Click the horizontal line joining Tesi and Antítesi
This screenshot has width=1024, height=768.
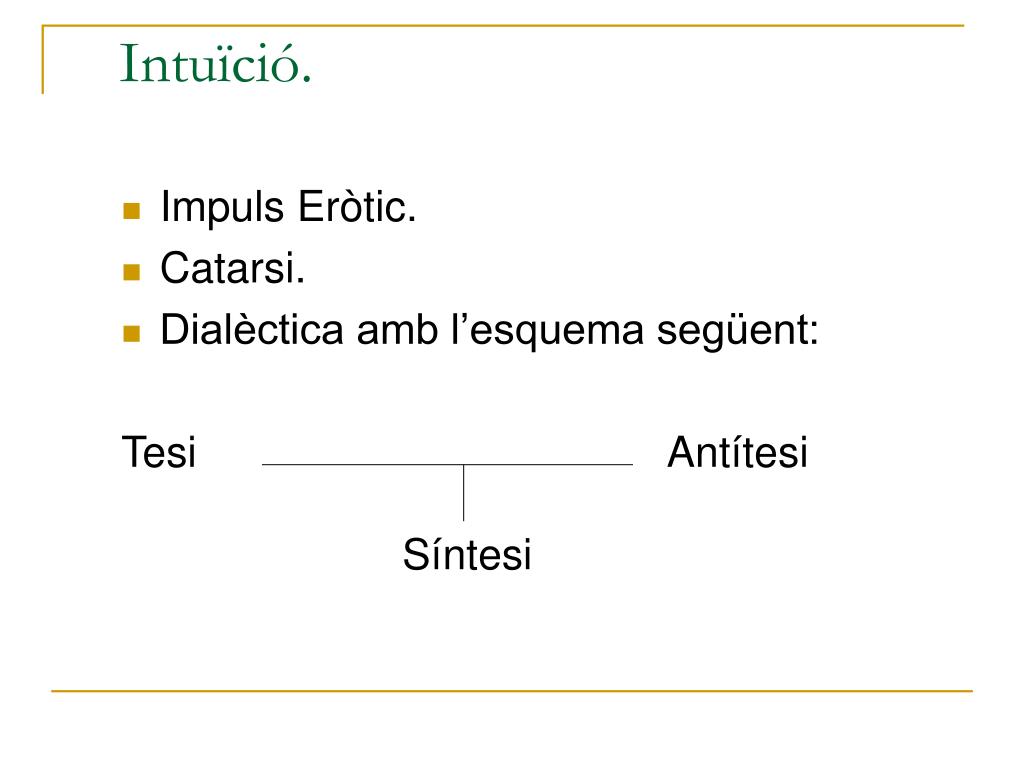(x=447, y=464)
